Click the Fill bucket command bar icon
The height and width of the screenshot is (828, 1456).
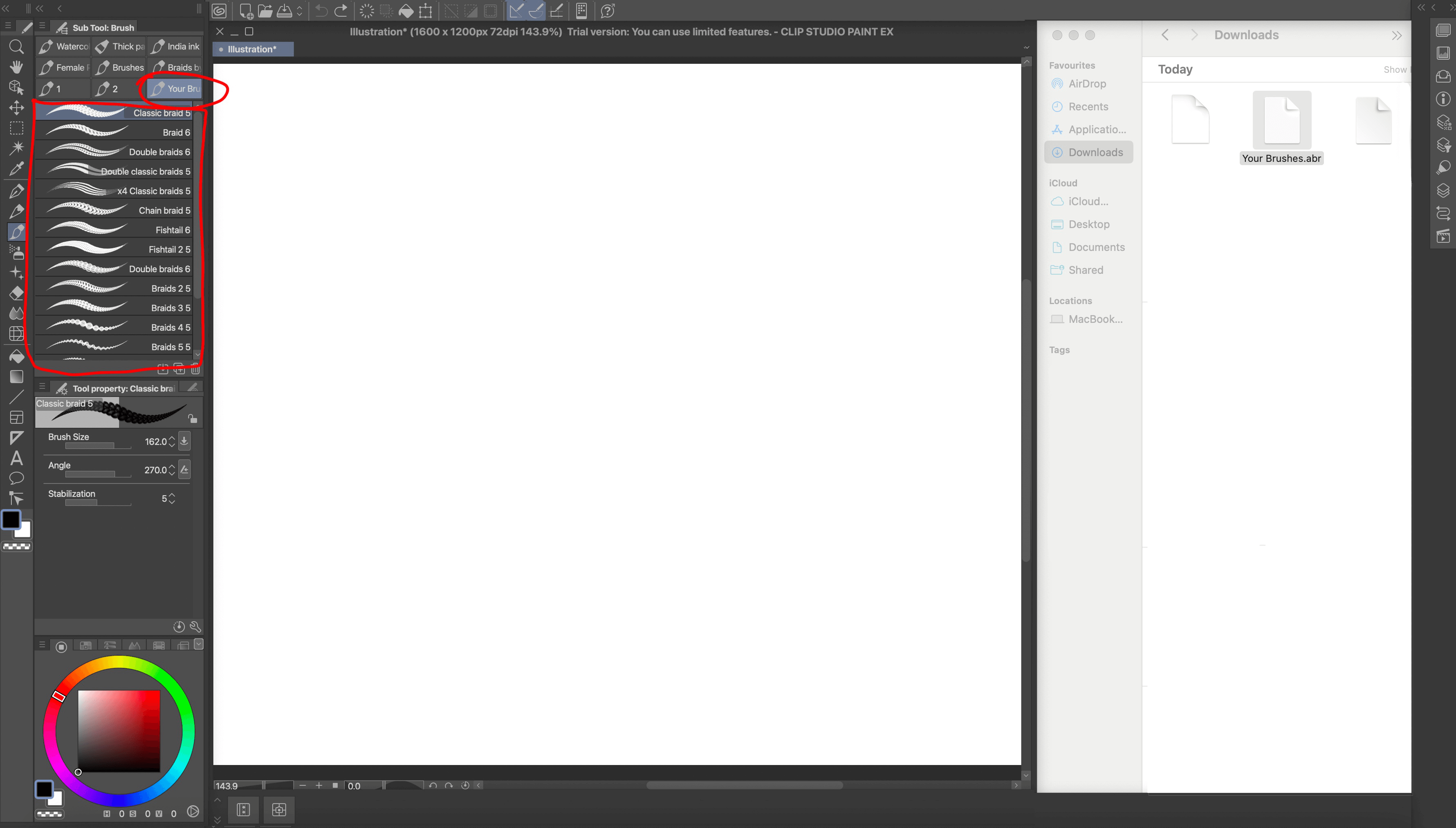[x=406, y=11]
